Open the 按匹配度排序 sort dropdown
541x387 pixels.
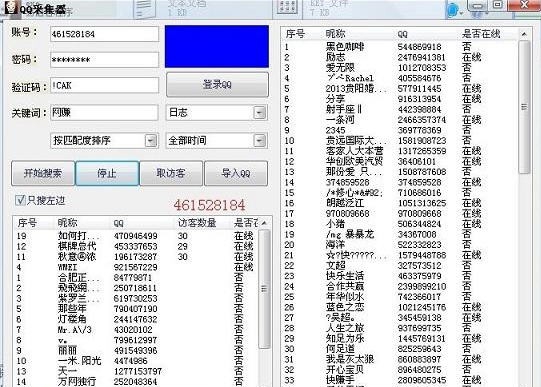point(104,140)
